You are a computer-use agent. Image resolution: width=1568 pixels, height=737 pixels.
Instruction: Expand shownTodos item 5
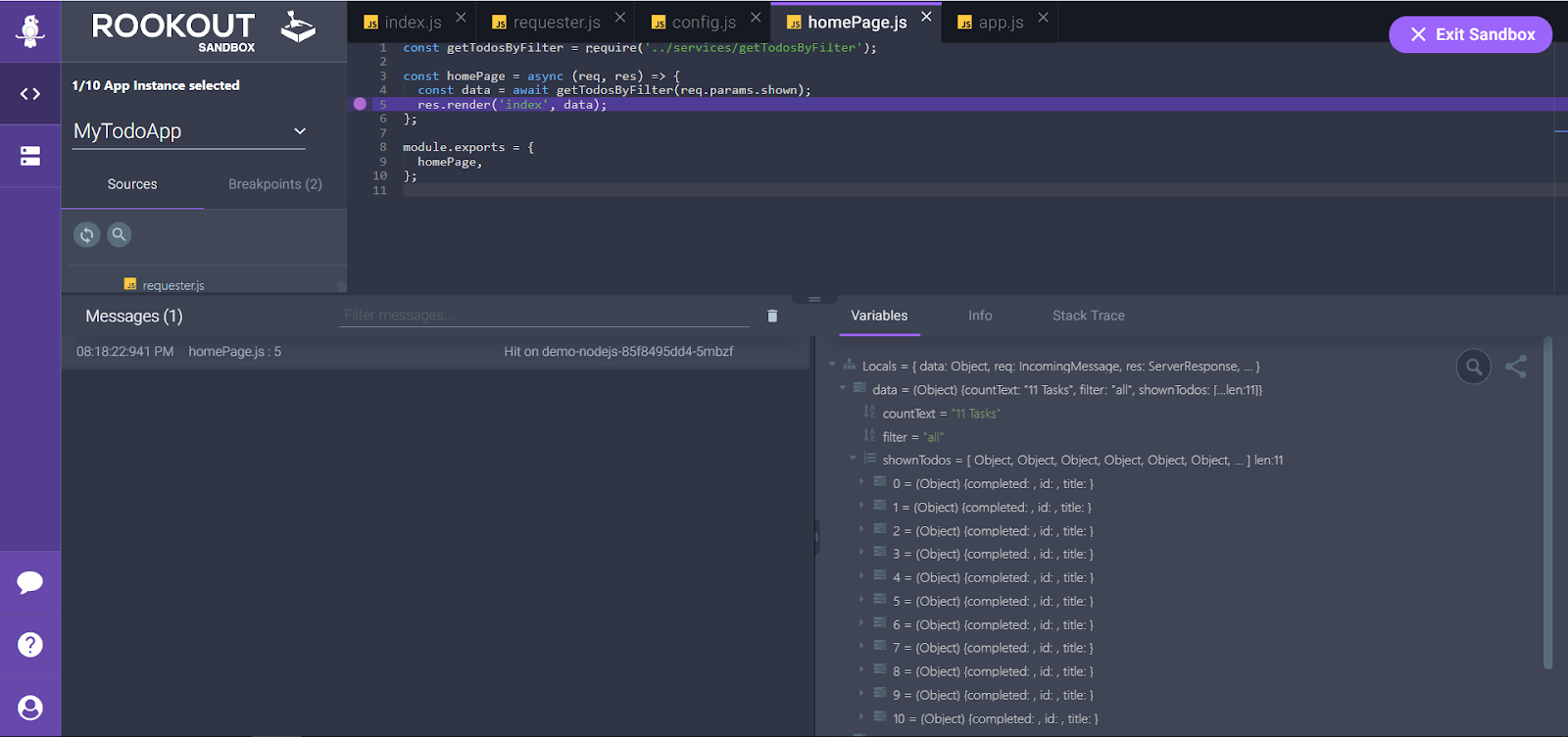point(861,600)
